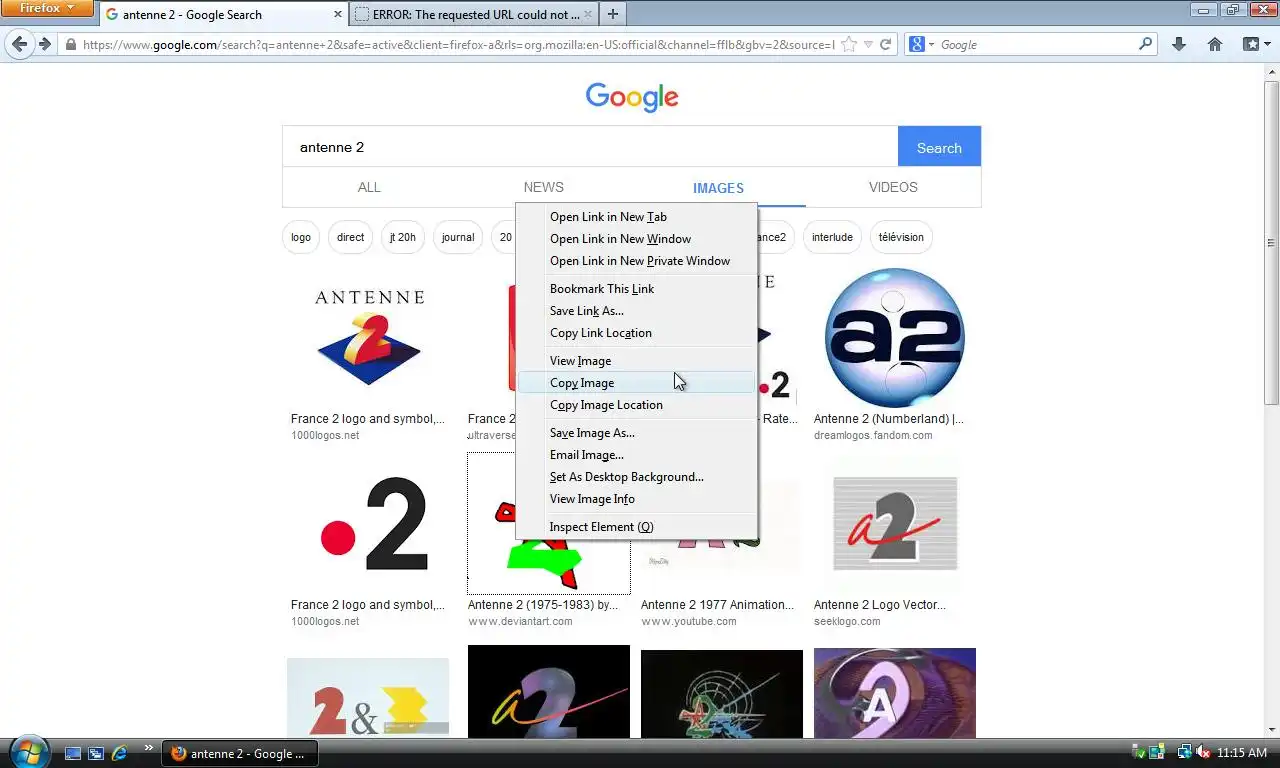1280x768 pixels.
Task: Launch Internet Explorer from quick launch
Action: click(x=120, y=753)
